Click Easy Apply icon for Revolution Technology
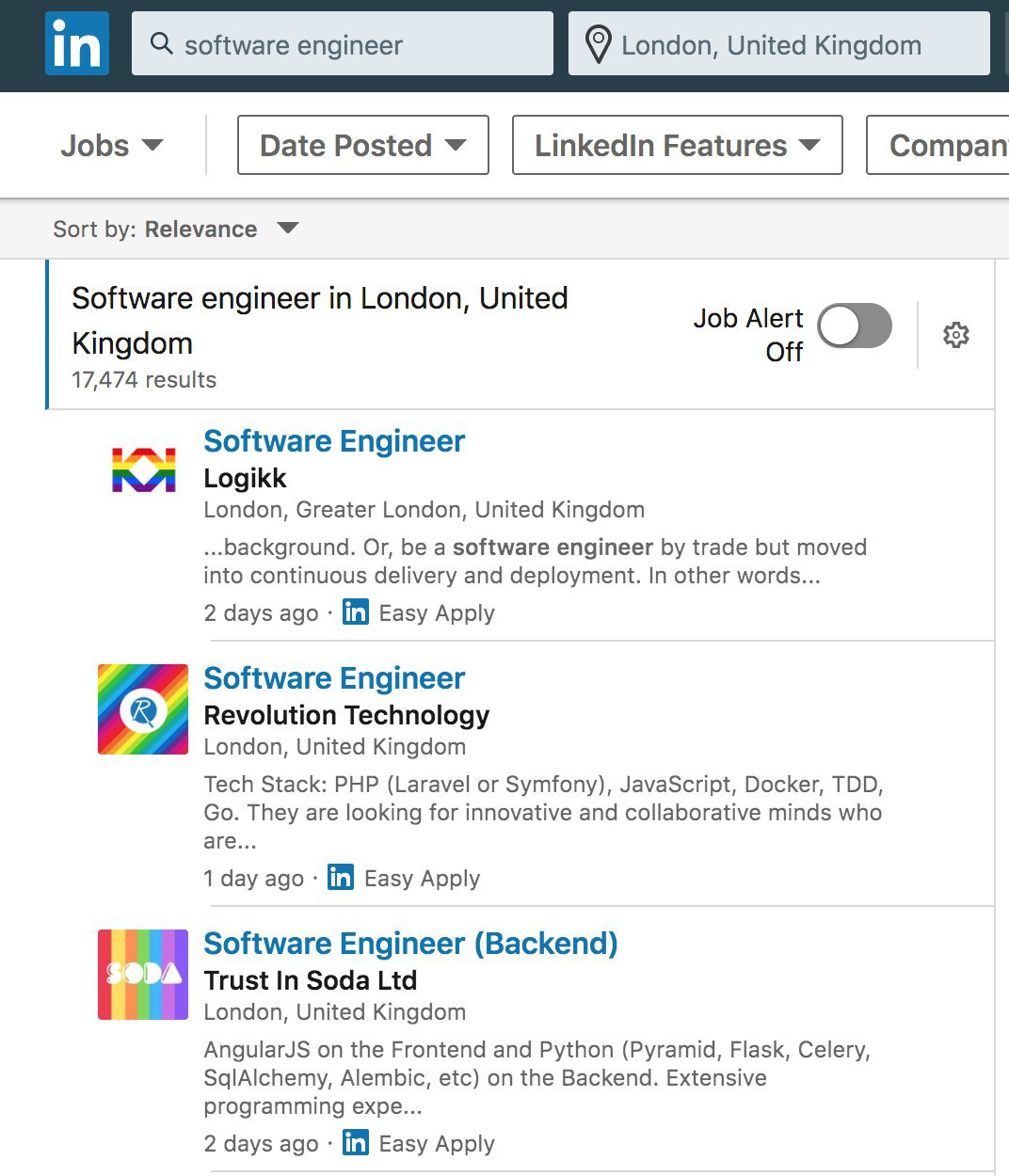 pos(341,878)
